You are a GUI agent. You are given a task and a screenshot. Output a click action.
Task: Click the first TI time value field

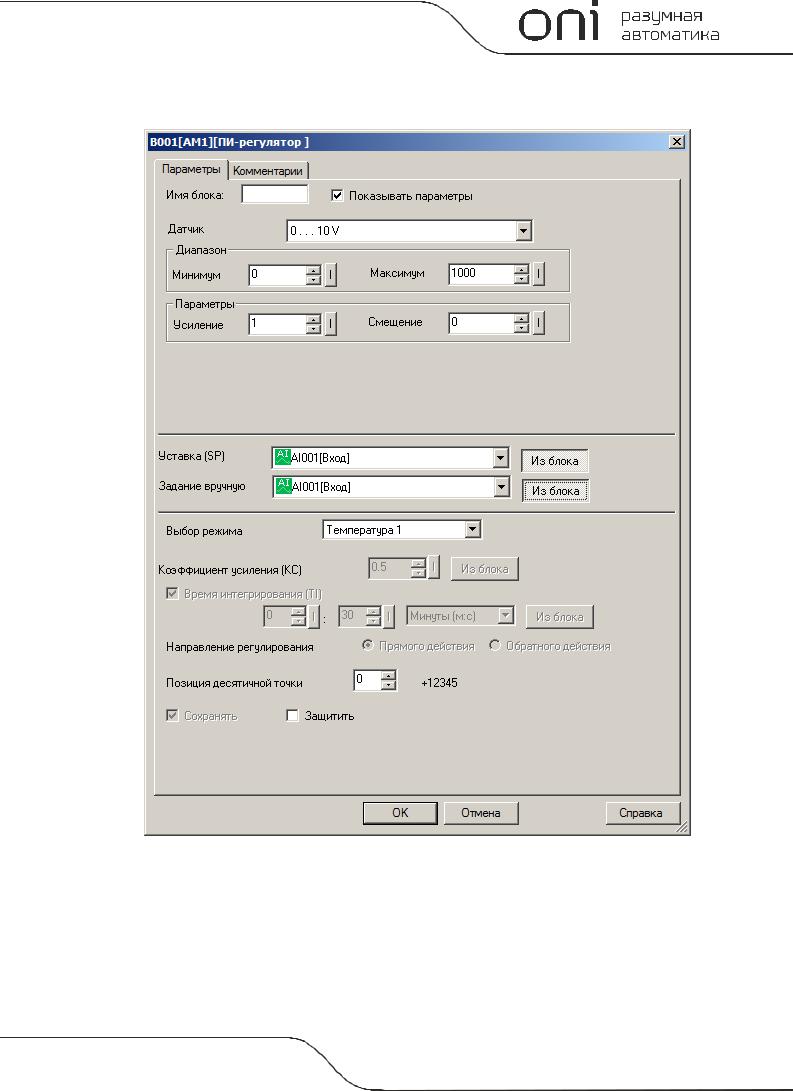pos(277,616)
